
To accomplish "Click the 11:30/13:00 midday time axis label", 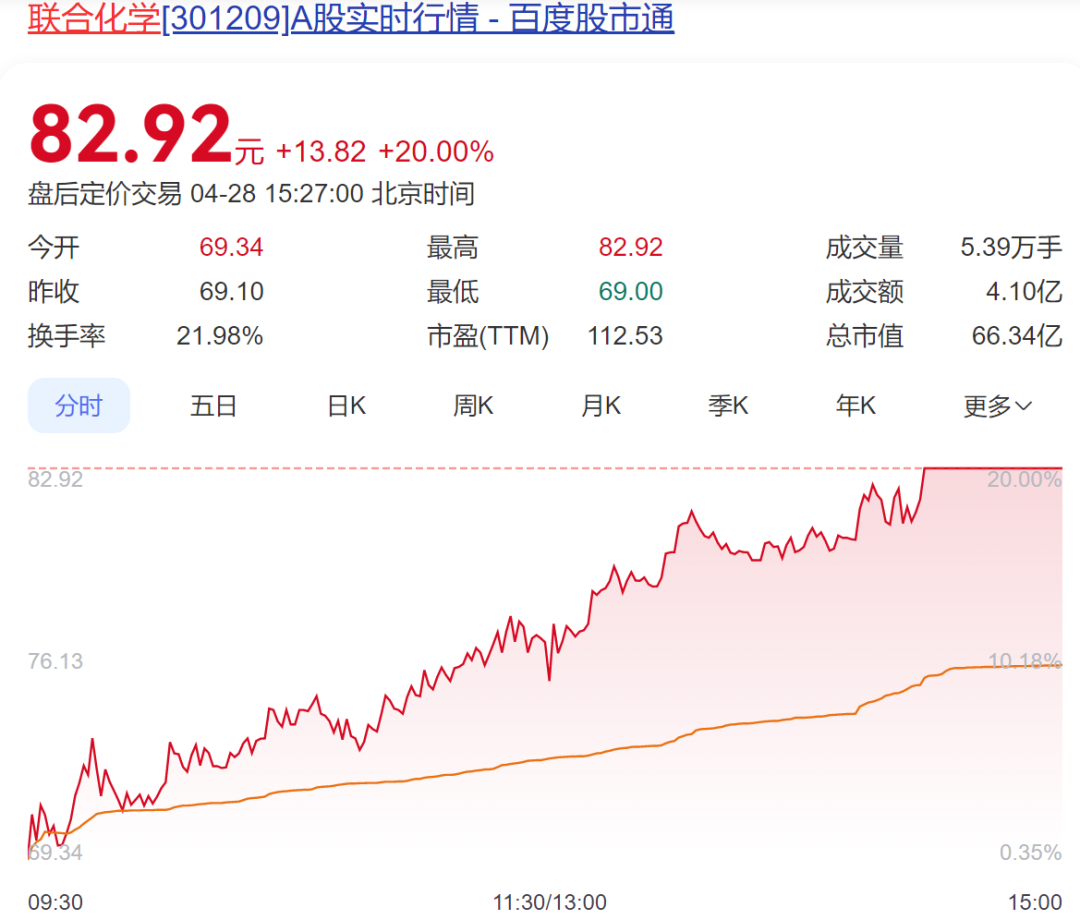I will (x=549, y=902).
